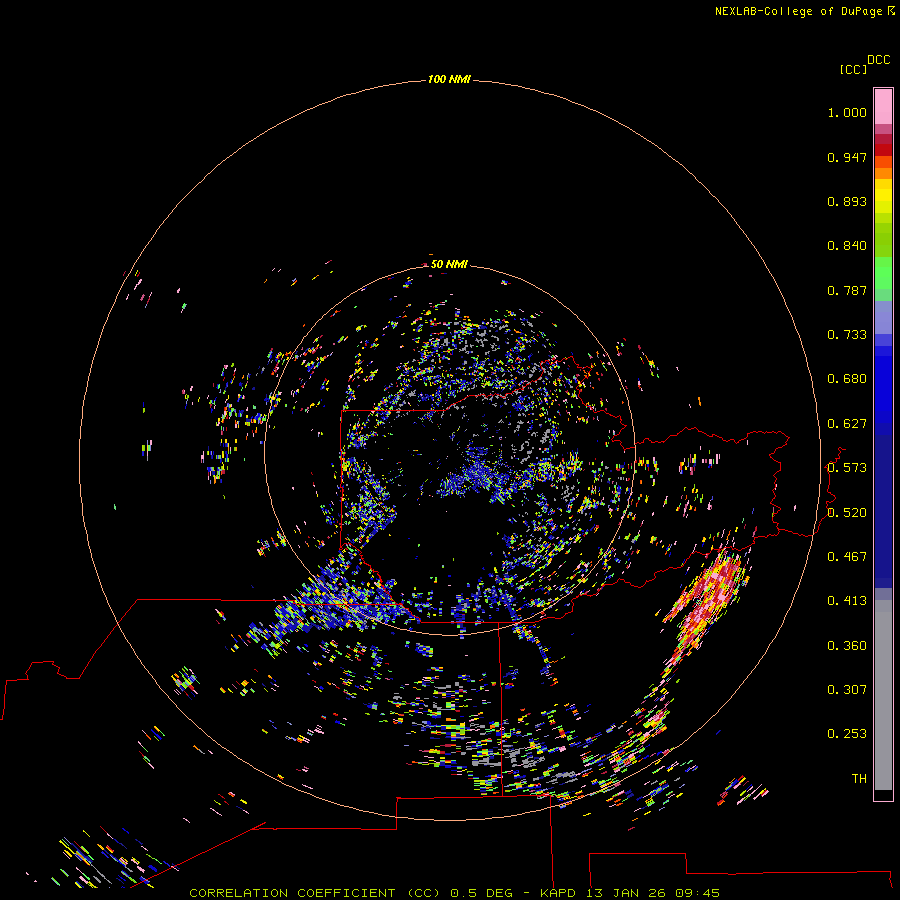Click the 0.467 legend value
The image size is (900, 900).
(x=847, y=557)
